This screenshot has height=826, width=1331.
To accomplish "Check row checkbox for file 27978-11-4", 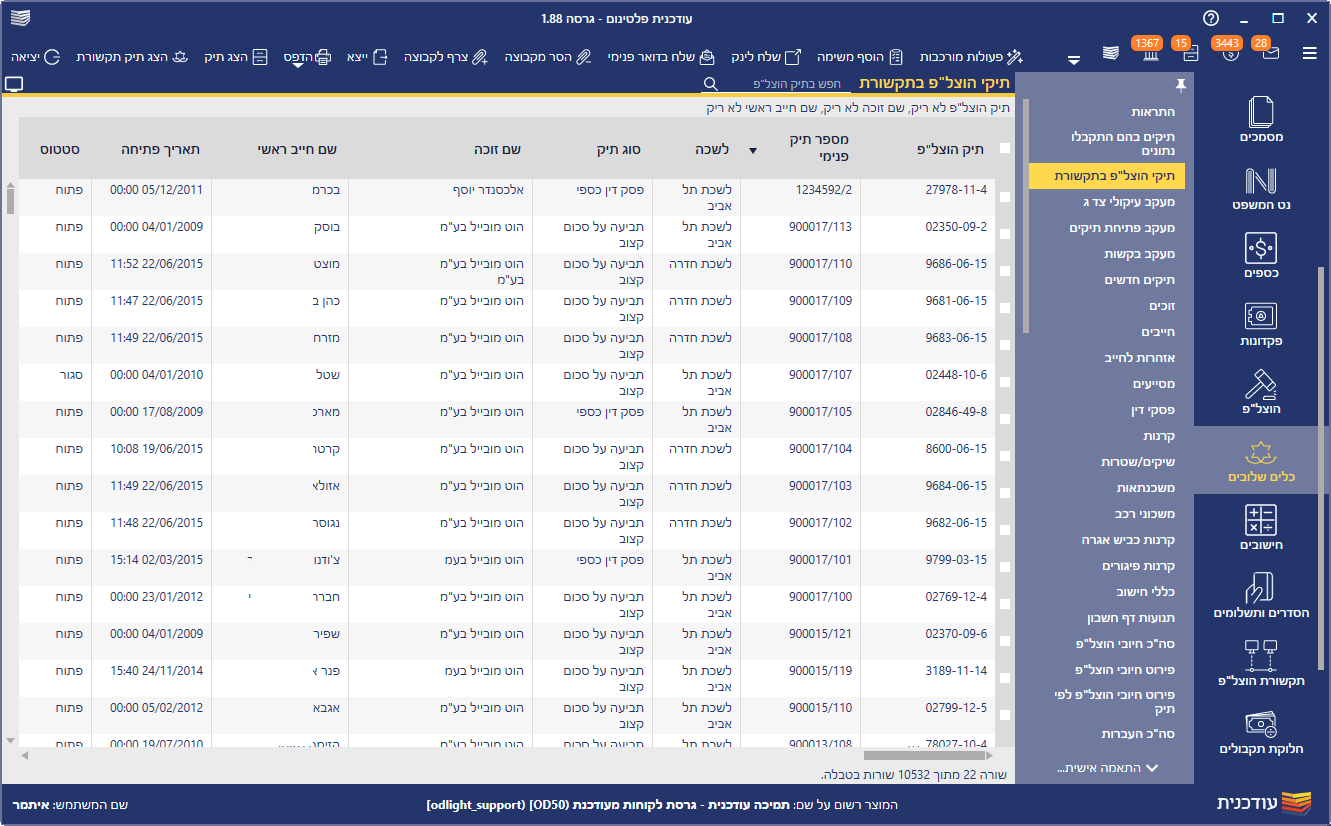I will tap(1005, 197).
